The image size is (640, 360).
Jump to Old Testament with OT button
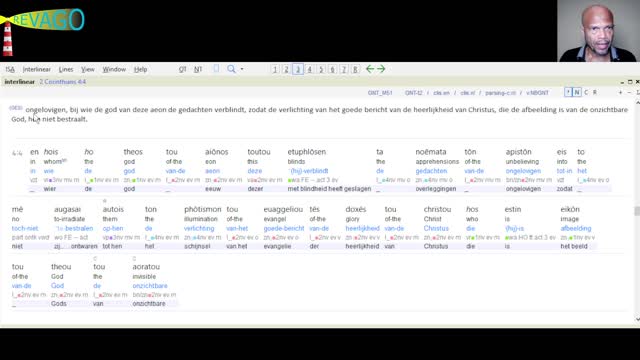tap(182, 69)
